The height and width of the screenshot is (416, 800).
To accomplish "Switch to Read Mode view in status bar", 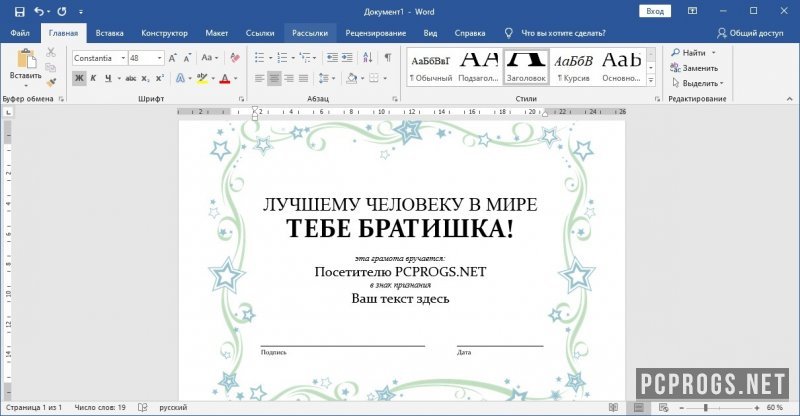I will (x=613, y=407).
